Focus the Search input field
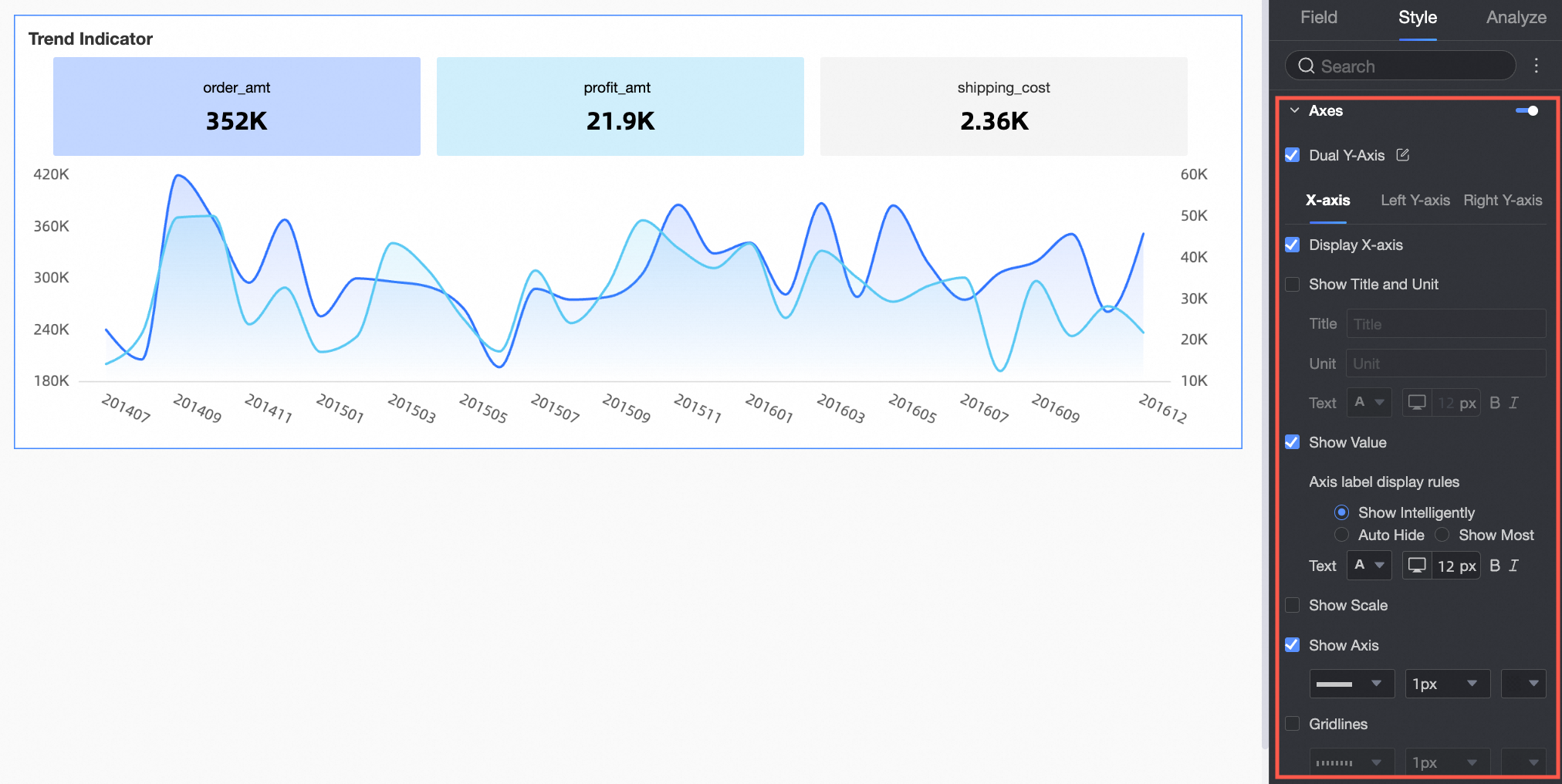The width and height of the screenshot is (1562, 784). (x=1401, y=66)
